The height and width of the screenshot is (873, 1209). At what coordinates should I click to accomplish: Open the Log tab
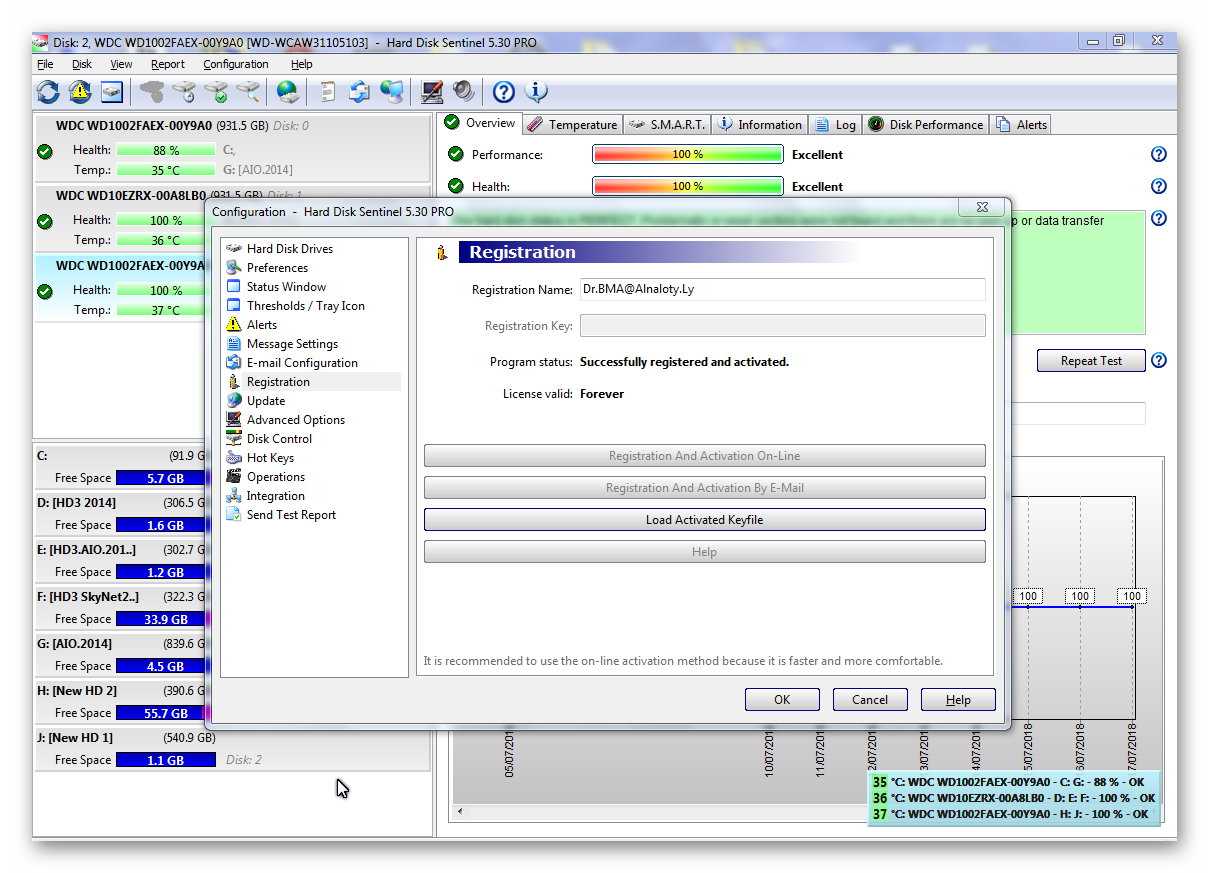tap(835, 124)
